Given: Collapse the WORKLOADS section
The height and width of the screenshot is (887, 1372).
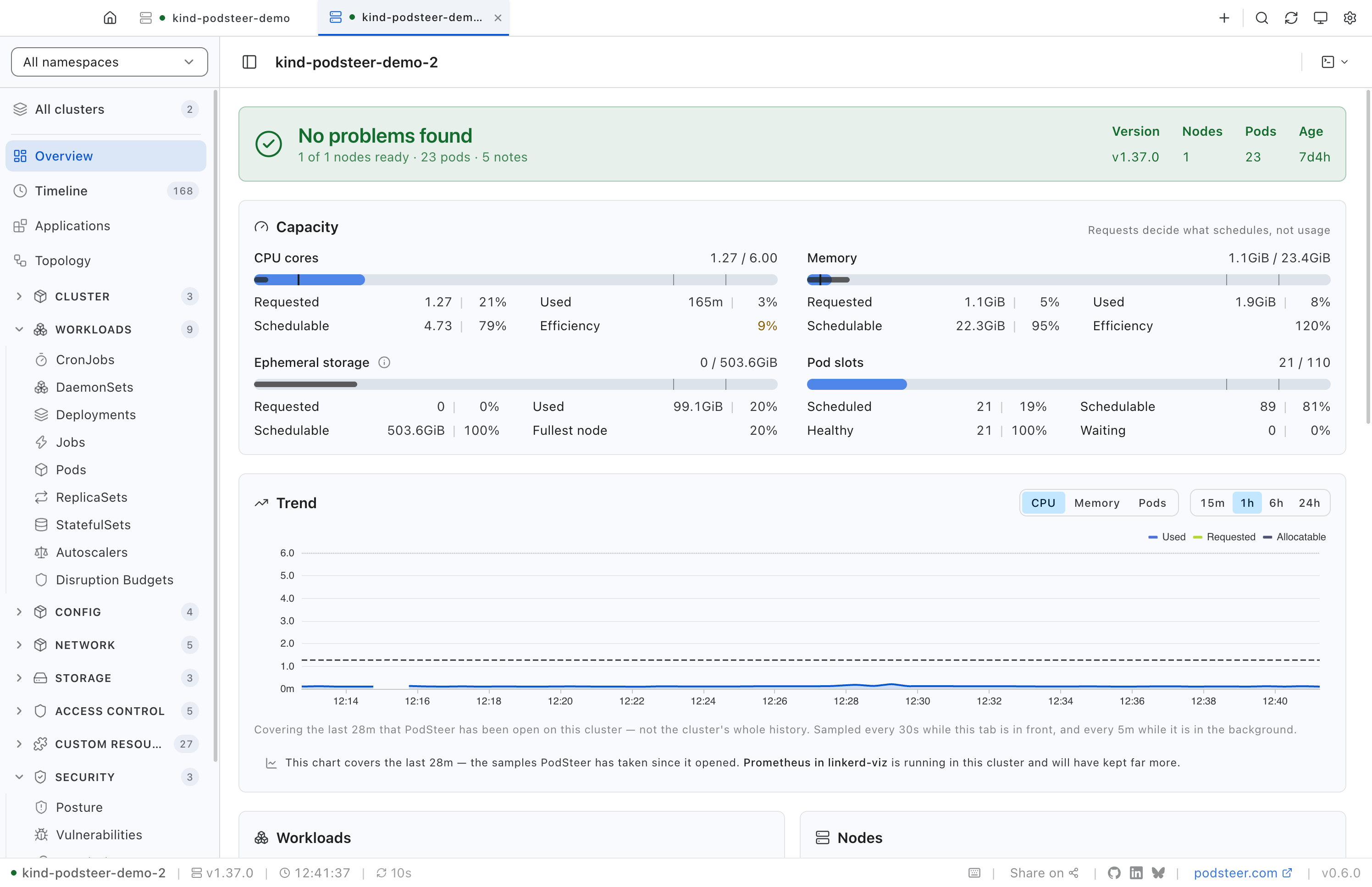Looking at the screenshot, I should [106, 329].
